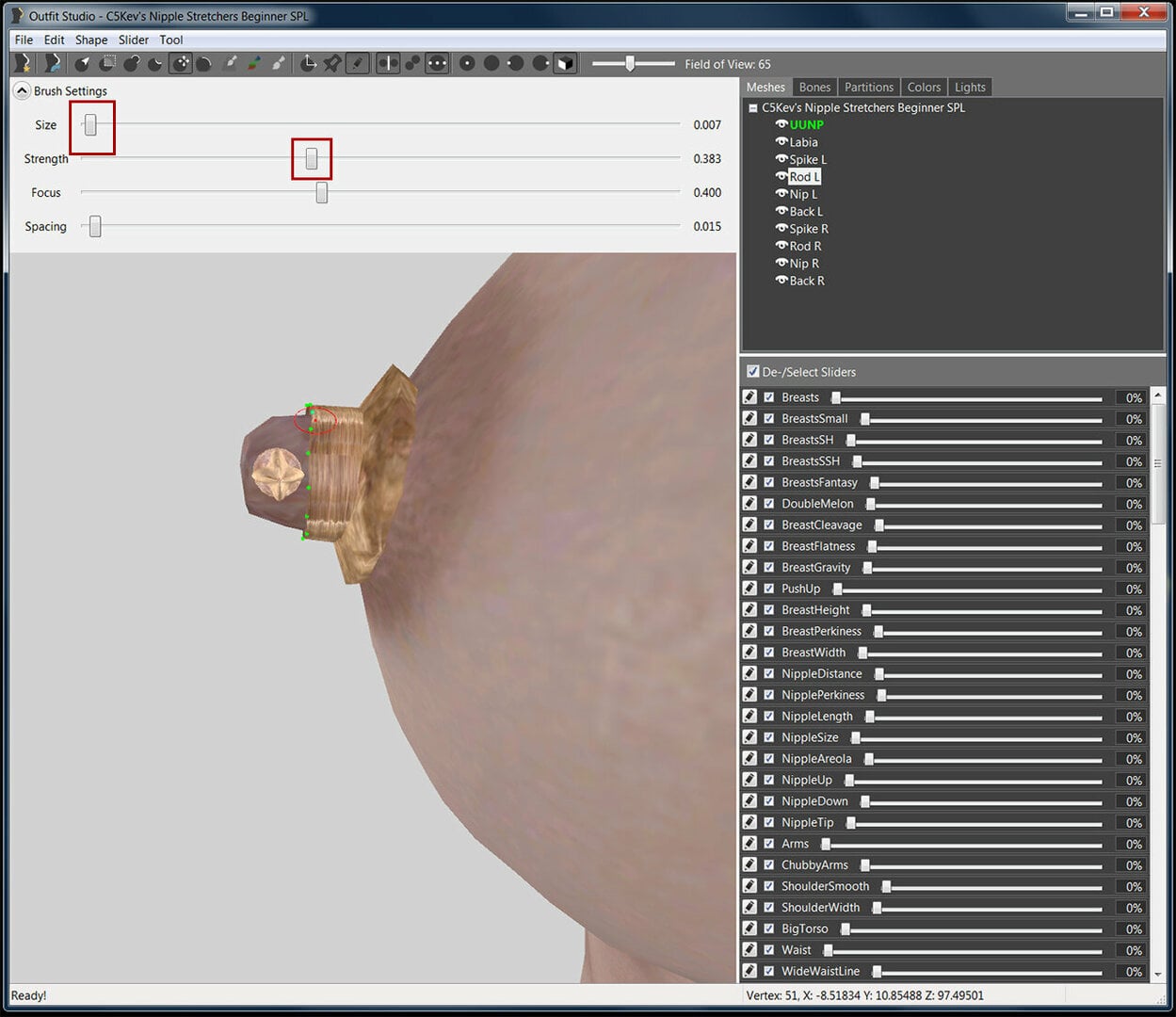Screen dimensions: 1176x1017
Task: Select the Weight Paint brush
Action: click(x=230, y=63)
